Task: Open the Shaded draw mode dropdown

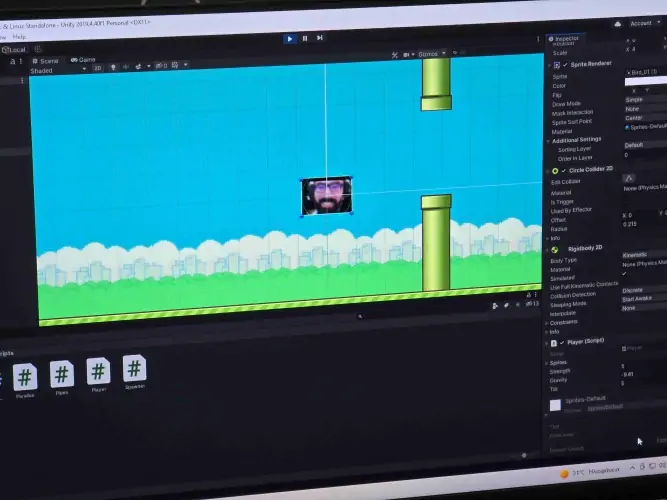Action: [58, 70]
